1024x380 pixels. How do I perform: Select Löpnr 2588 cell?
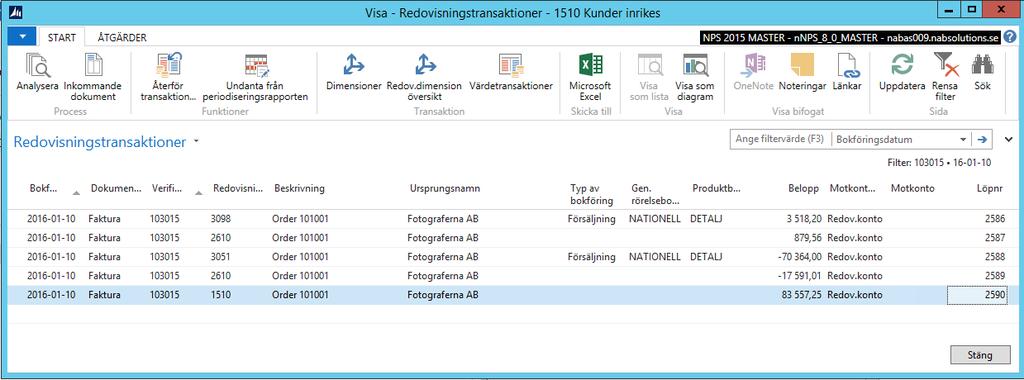[x=995, y=257]
